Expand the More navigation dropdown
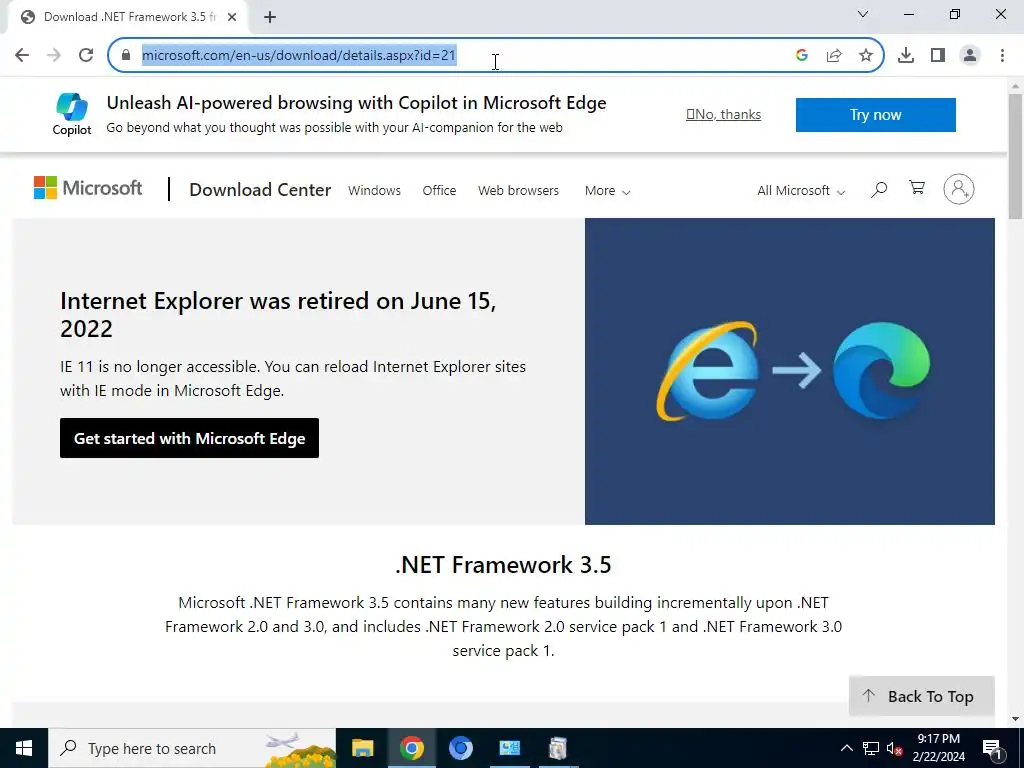This screenshot has width=1024, height=768. coord(607,191)
